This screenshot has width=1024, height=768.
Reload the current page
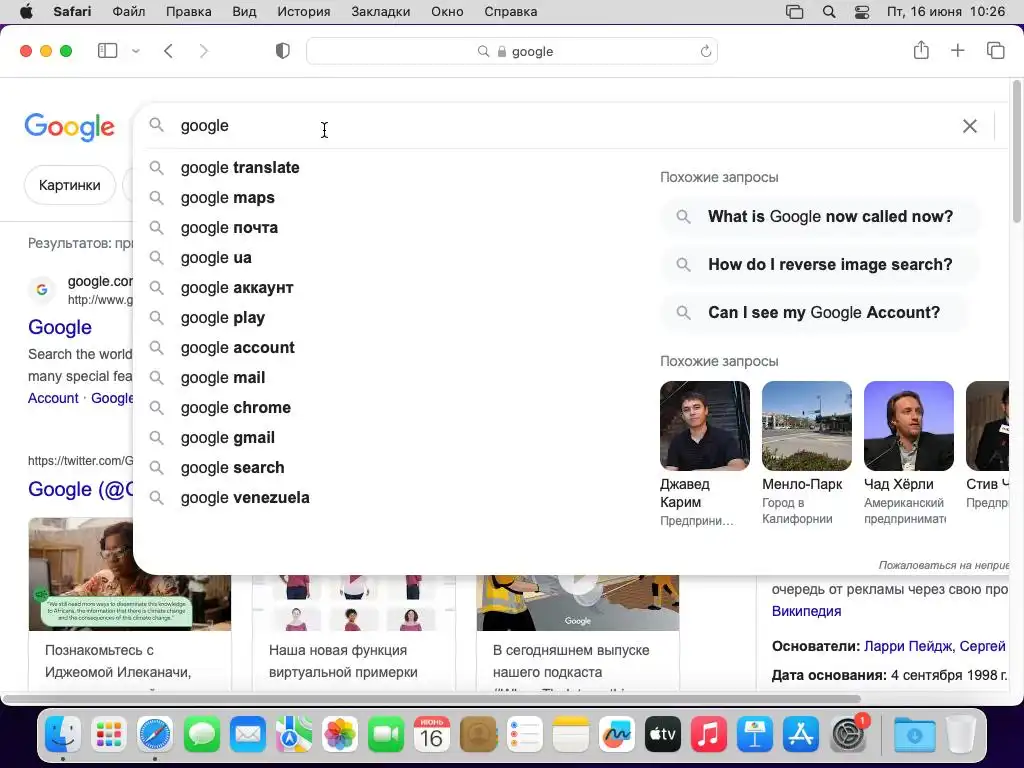pyautogui.click(x=705, y=51)
